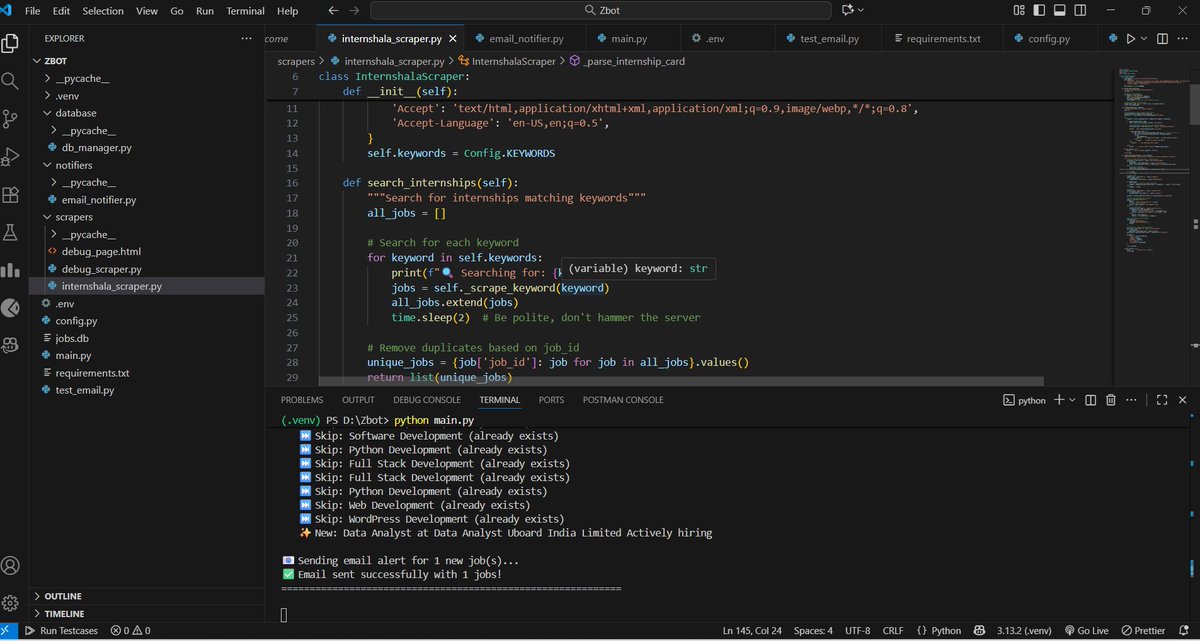Open the Terminal menu
The height and width of the screenshot is (641, 1200).
point(243,11)
